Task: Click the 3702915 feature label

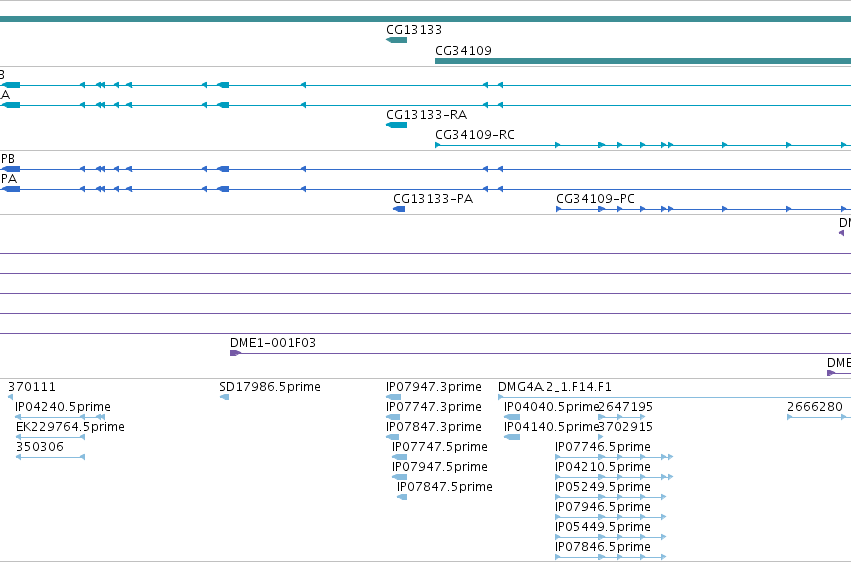Action: [x=625, y=427]
